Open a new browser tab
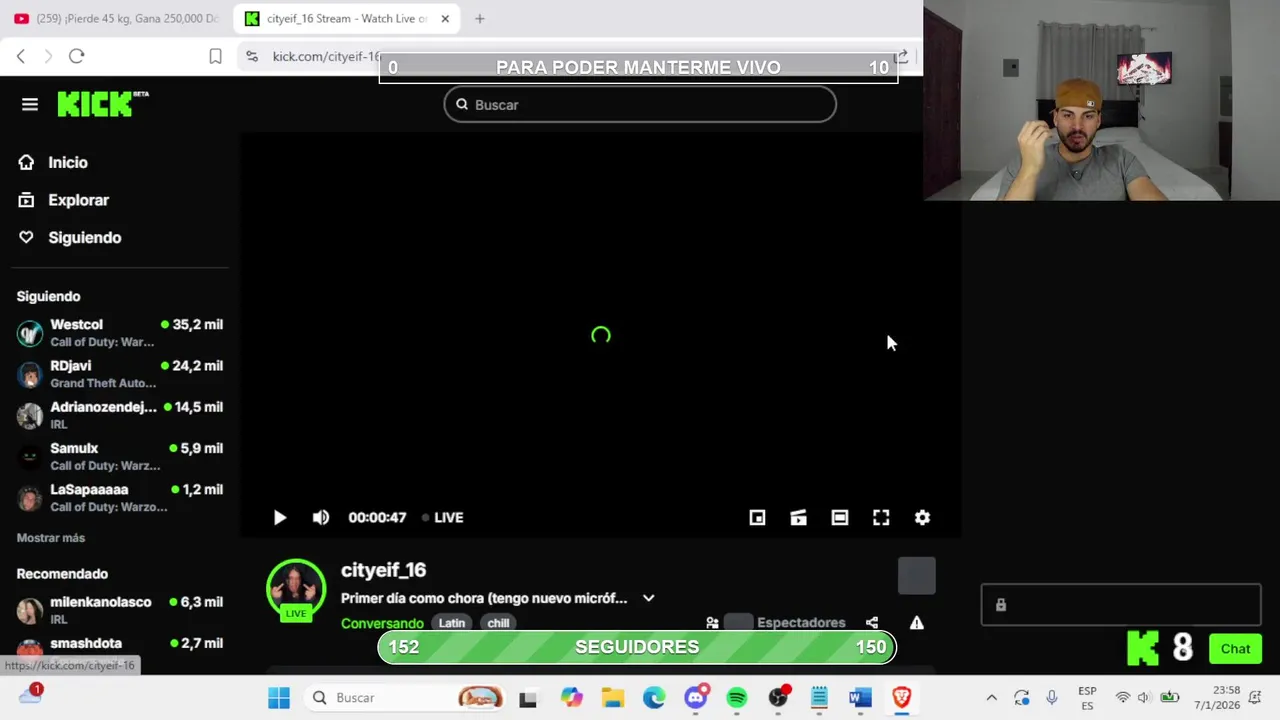The width and height of the screenshot is (1280, 720). click(480, 18)
